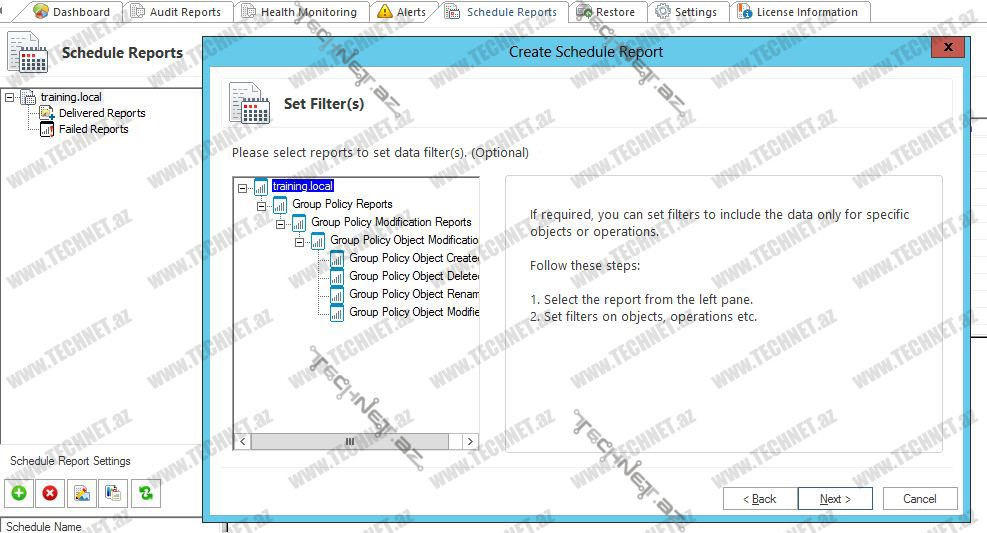Collapse training.local in the left sidebar tree
Image resolution: width=987 pixels, height=533 pixels.
pos(10,97)
